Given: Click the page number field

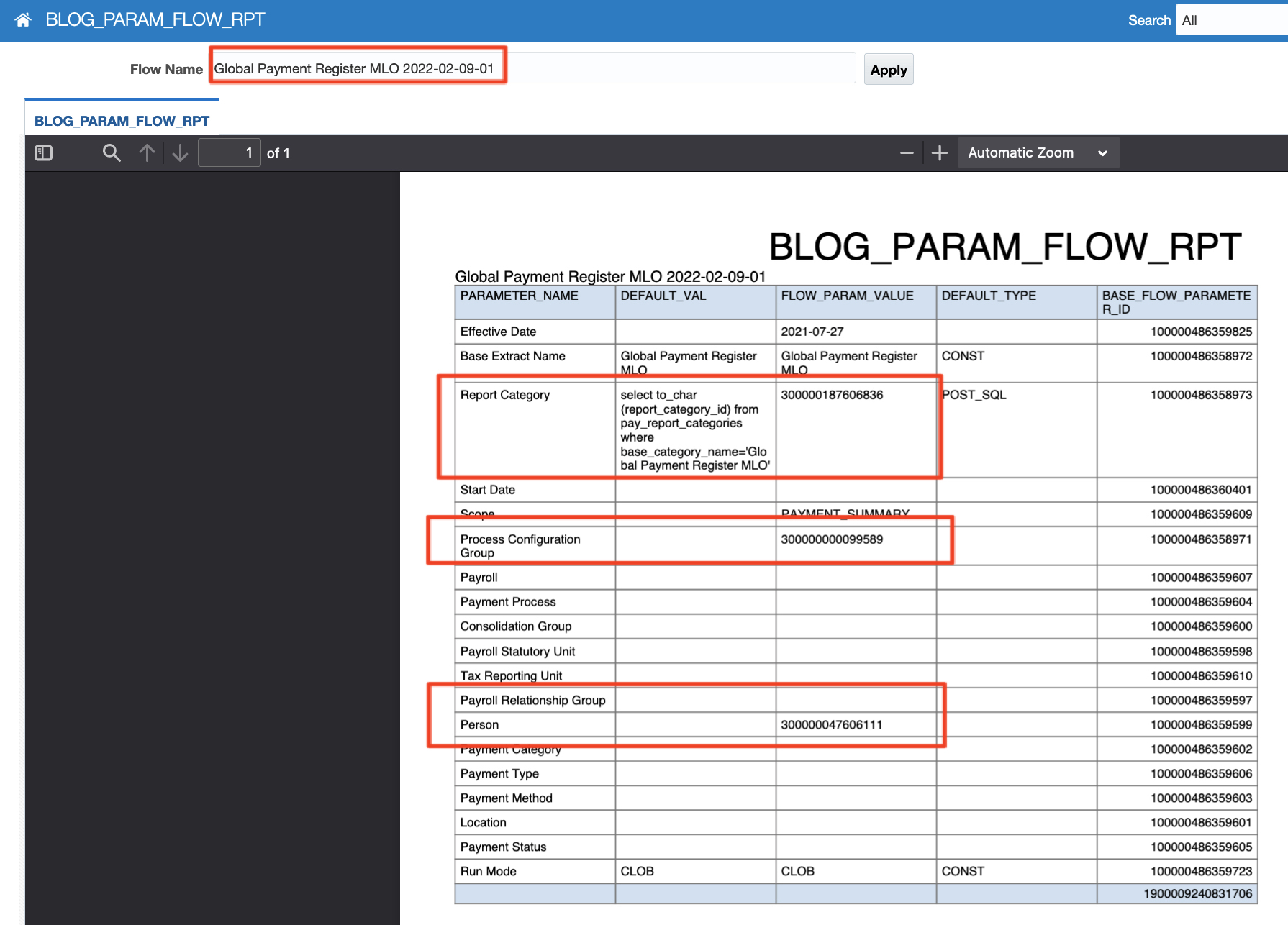Looking at the screenshot, I should (229, 153).
